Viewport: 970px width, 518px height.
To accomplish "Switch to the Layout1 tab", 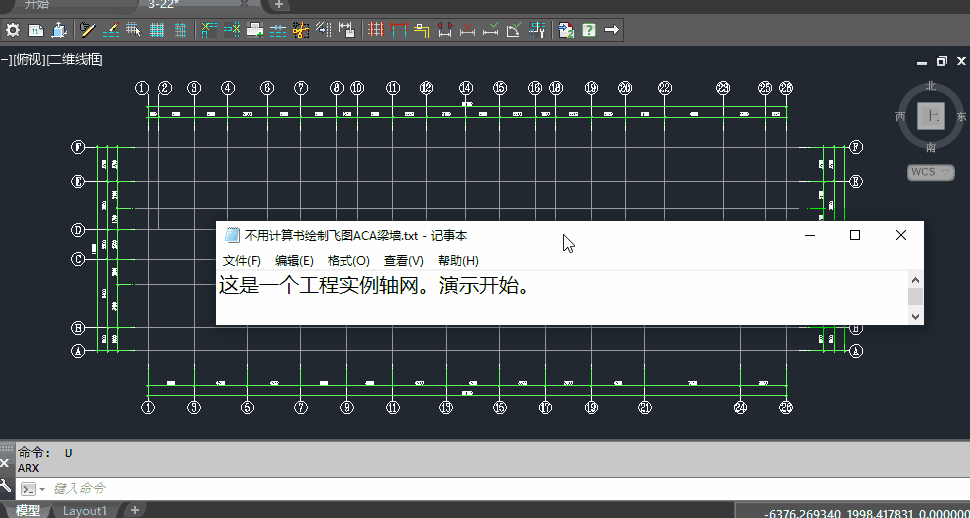I will point(85,511).
